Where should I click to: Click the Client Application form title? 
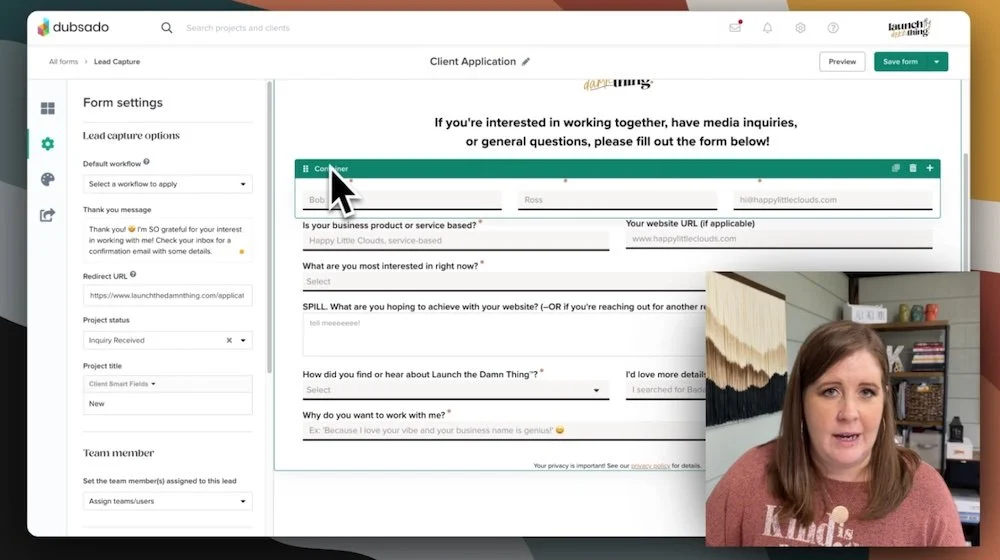tap(473, 62)
